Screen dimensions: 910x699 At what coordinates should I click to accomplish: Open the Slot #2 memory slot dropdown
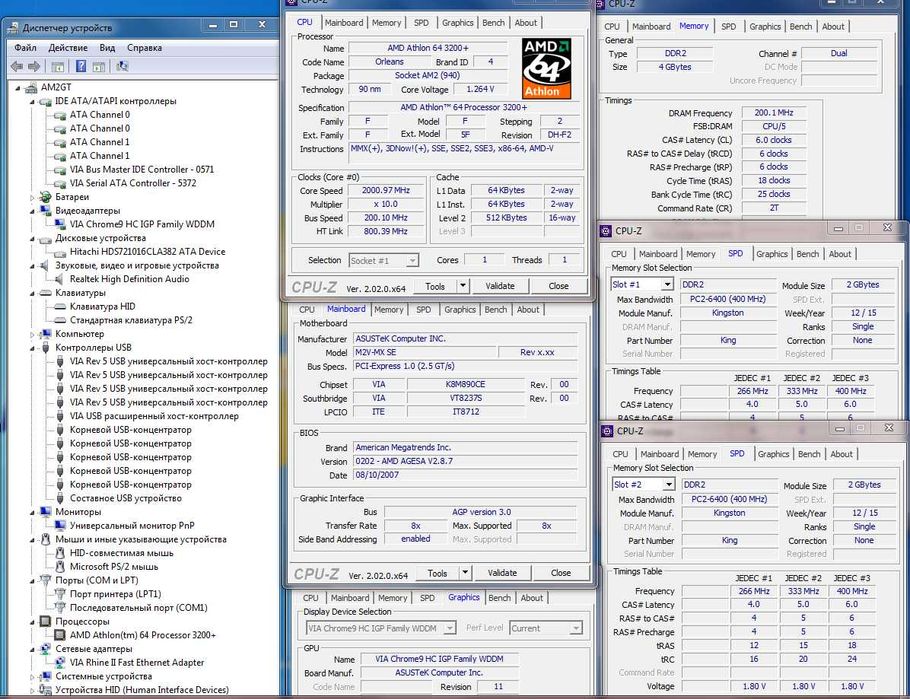point(669,484)
